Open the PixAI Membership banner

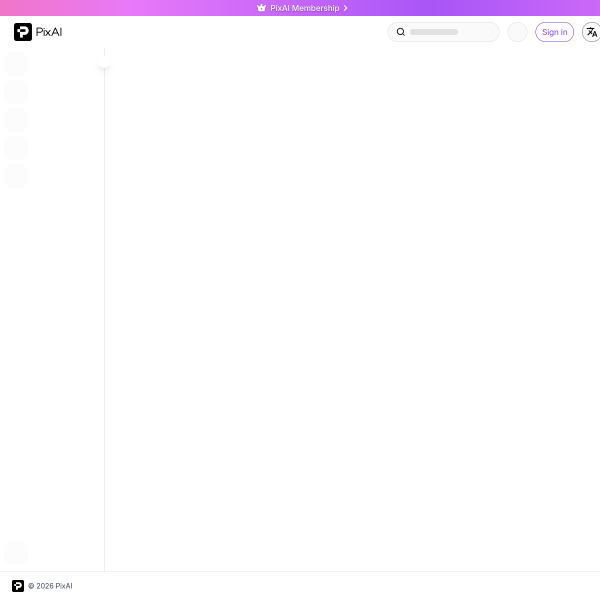tap(300, 8)
